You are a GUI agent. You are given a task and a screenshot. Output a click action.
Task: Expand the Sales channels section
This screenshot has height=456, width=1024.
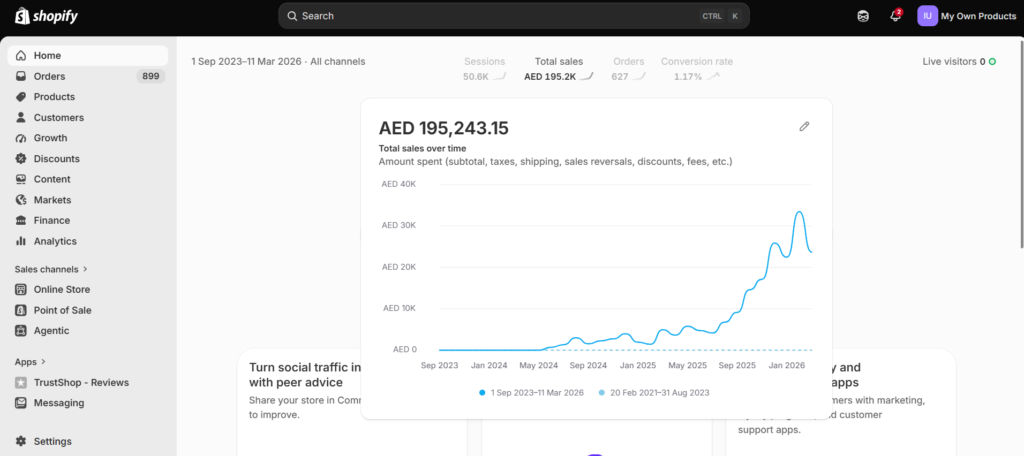[51, 269]
